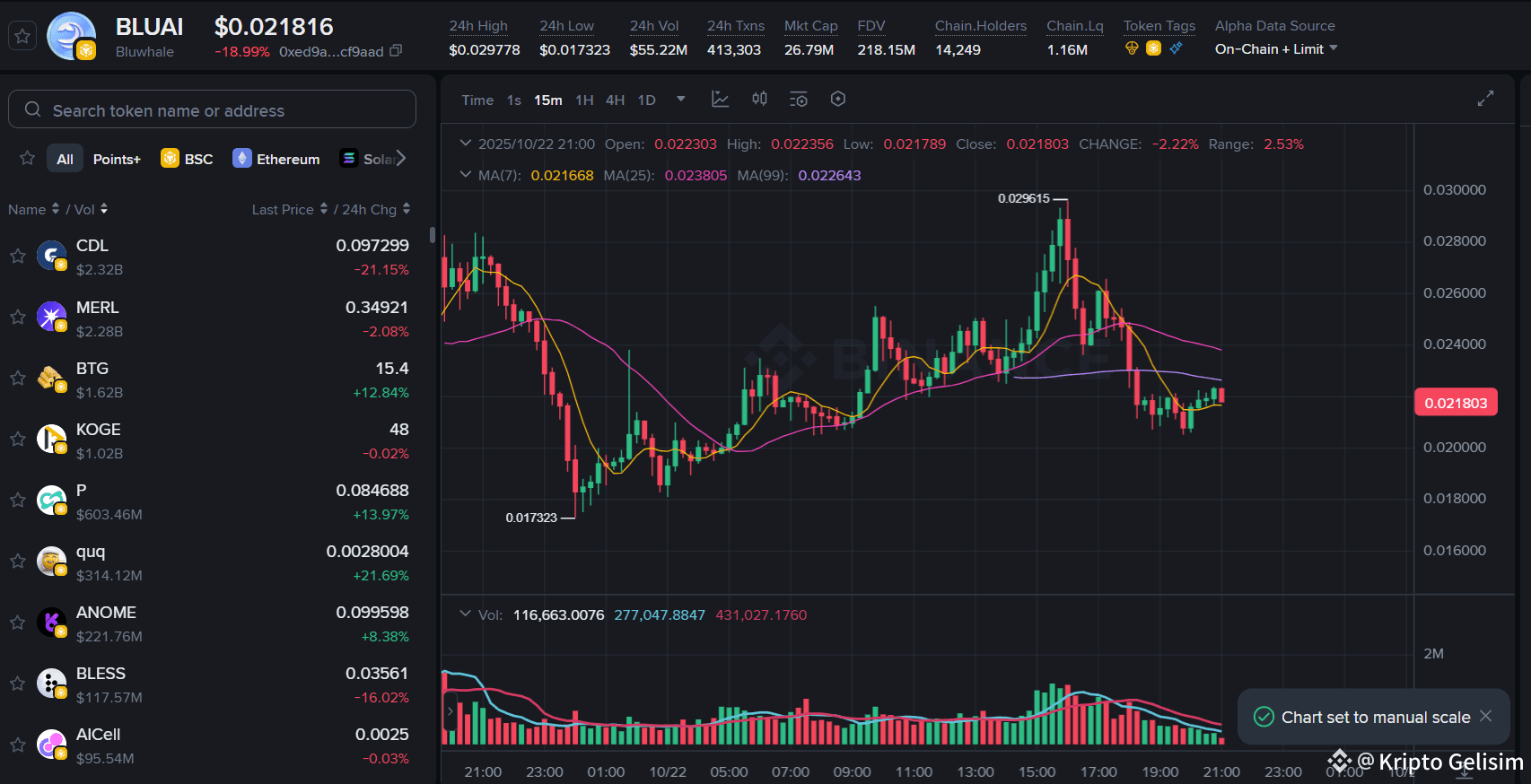This screenshot has width=1531, height=784.
Task: Select the BSC chain tab
Action: [187, 159]
